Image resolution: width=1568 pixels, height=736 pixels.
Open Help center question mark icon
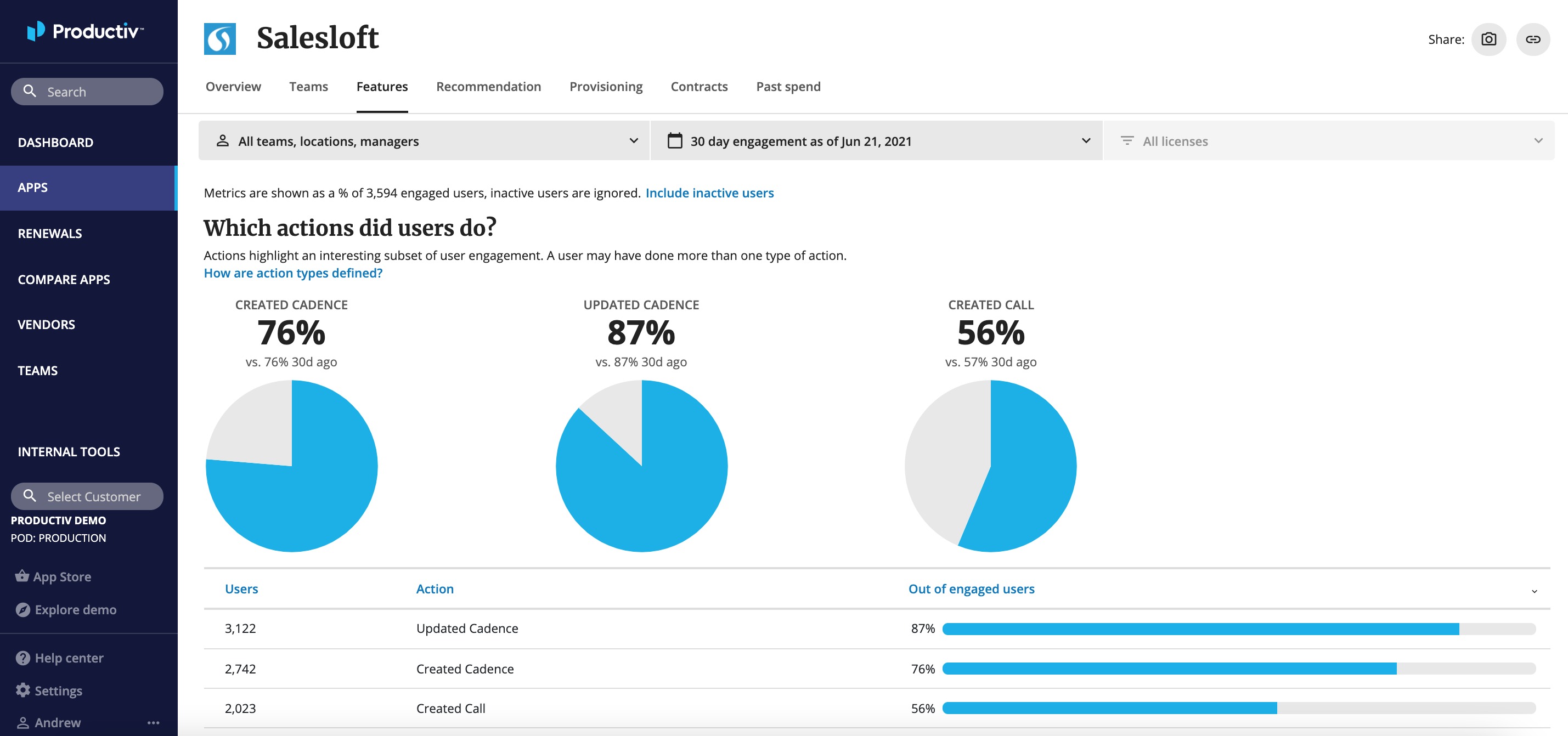(x=22, y=658)
